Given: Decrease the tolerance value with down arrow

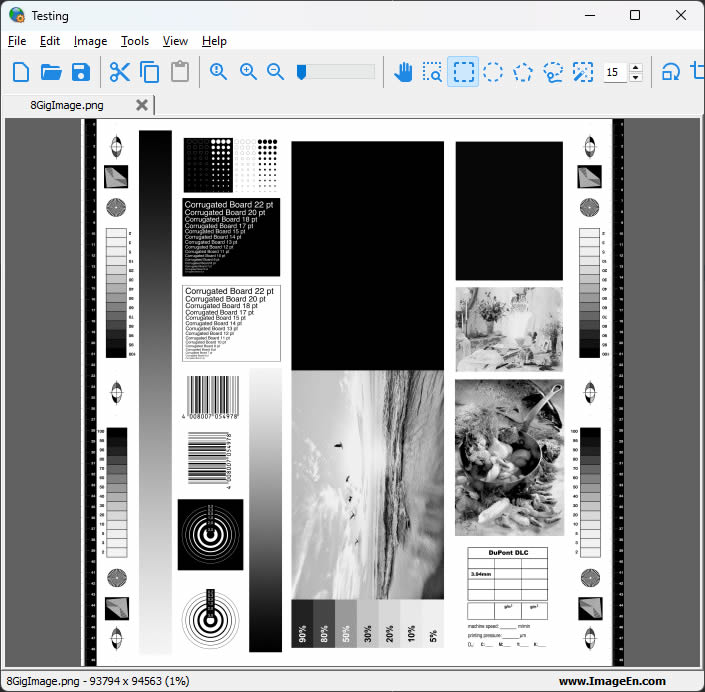Looking at the screenshot, I should tap(636, 78).
